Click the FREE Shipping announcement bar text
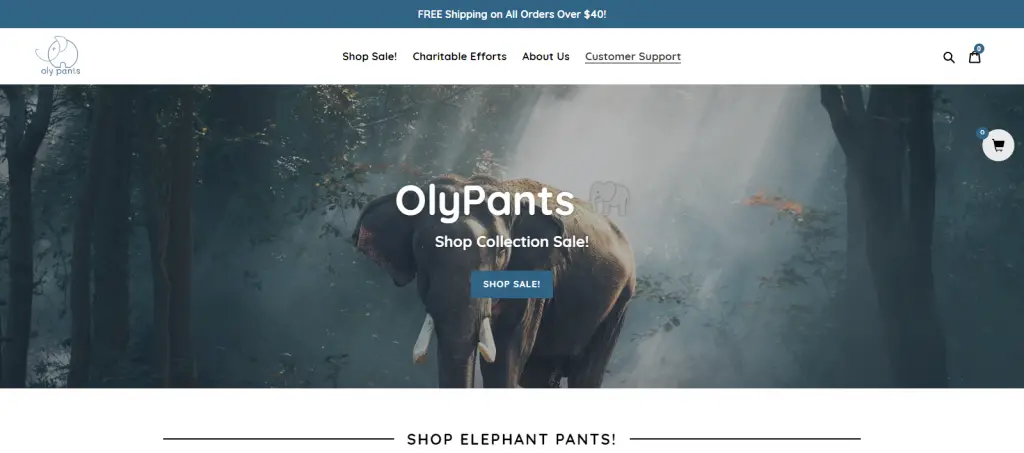Viewport: 1024px width, 453px height. 512,14
